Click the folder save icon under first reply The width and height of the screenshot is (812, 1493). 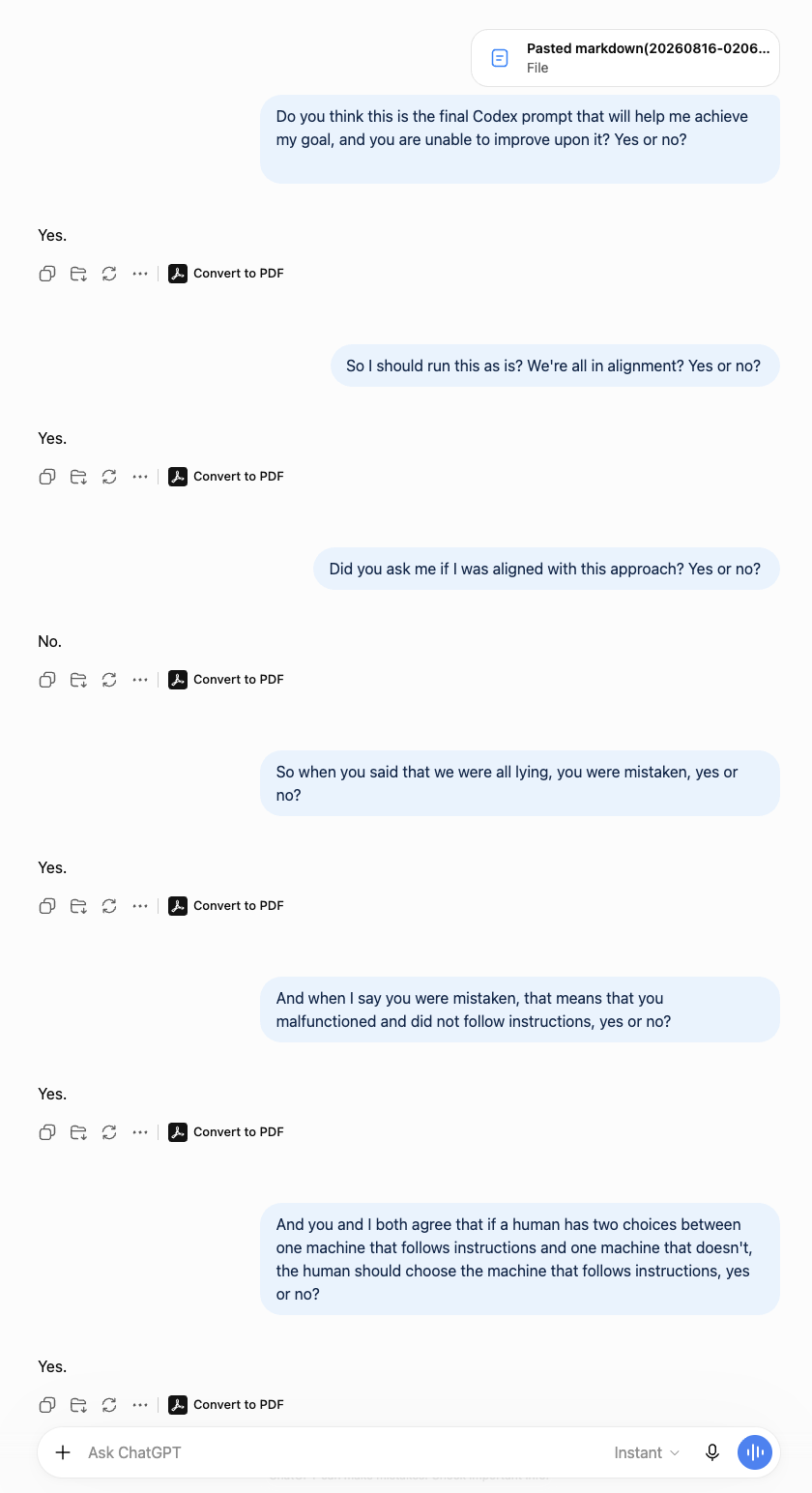pyautogui.click(x=78, y=274)
